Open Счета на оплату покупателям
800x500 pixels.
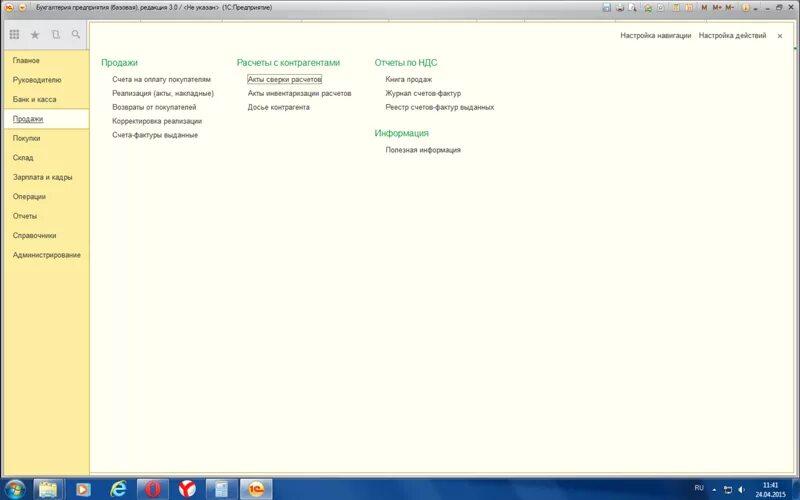[161, 79]
